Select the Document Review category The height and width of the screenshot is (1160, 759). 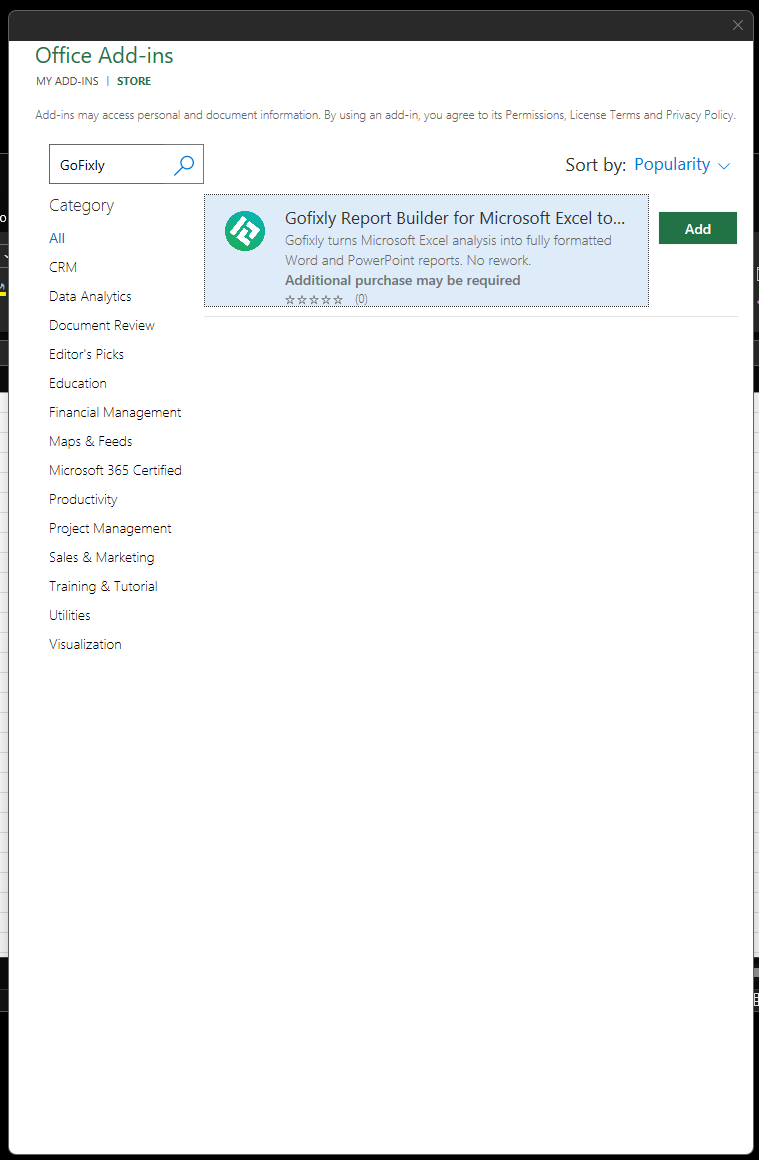pos(102,326)
